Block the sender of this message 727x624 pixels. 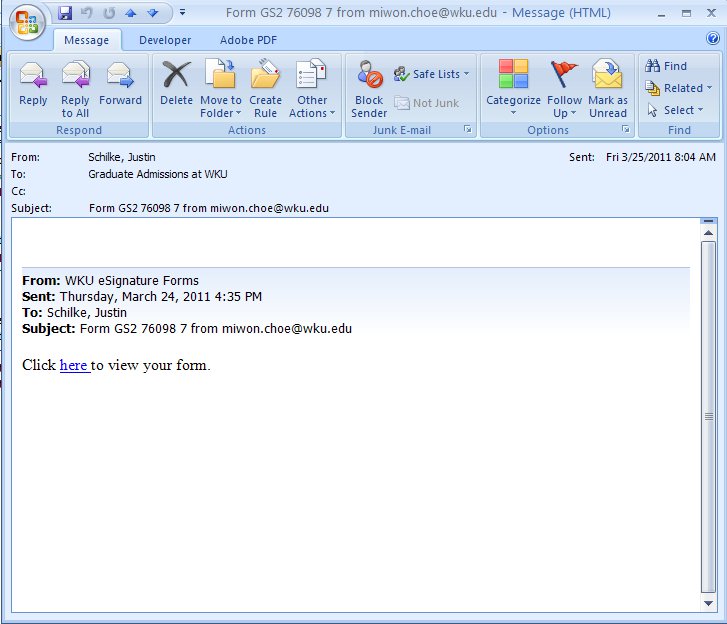pos(369,86)
